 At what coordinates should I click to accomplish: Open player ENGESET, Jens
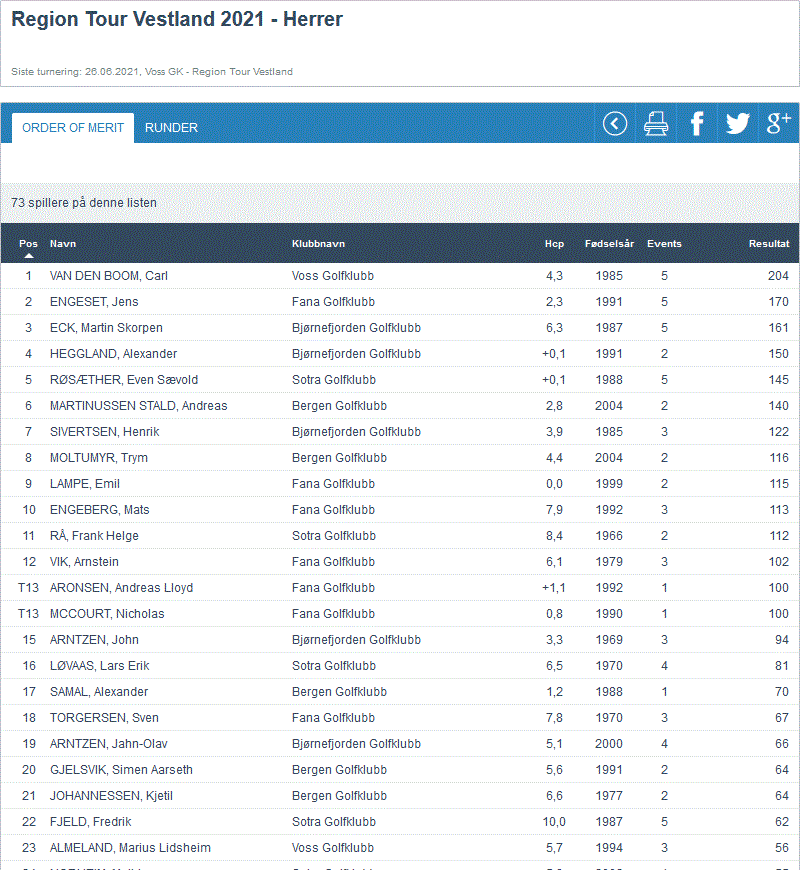click(94, 302)
